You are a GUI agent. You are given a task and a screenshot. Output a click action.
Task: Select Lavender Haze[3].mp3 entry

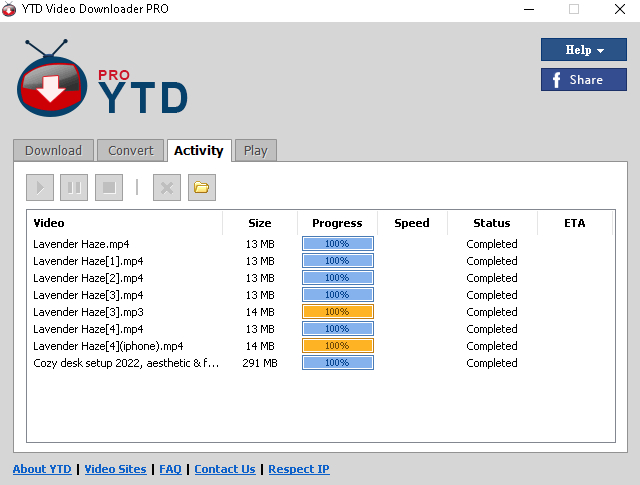coord(321,312)
